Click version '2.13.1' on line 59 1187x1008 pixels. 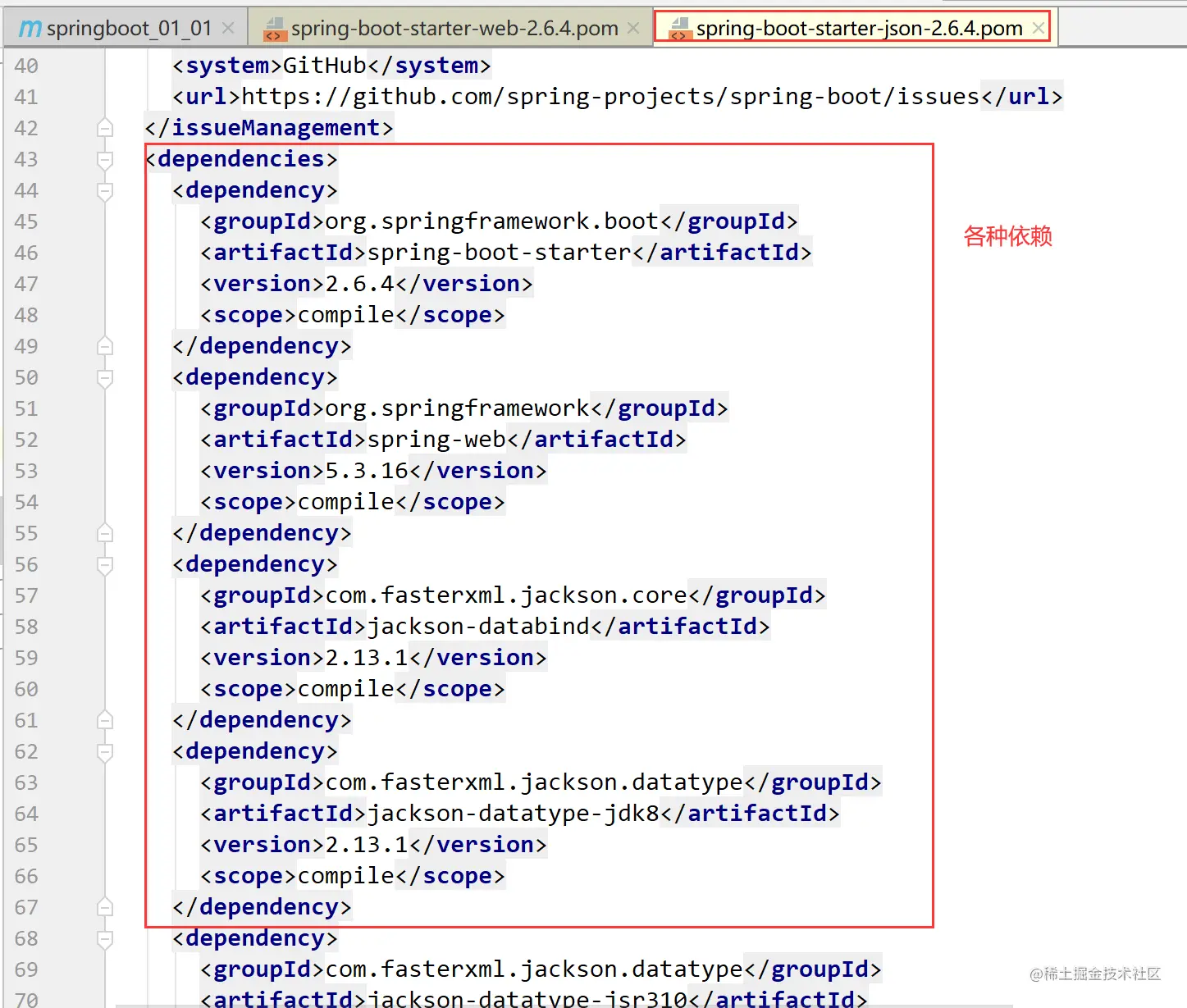pos(367,658)
